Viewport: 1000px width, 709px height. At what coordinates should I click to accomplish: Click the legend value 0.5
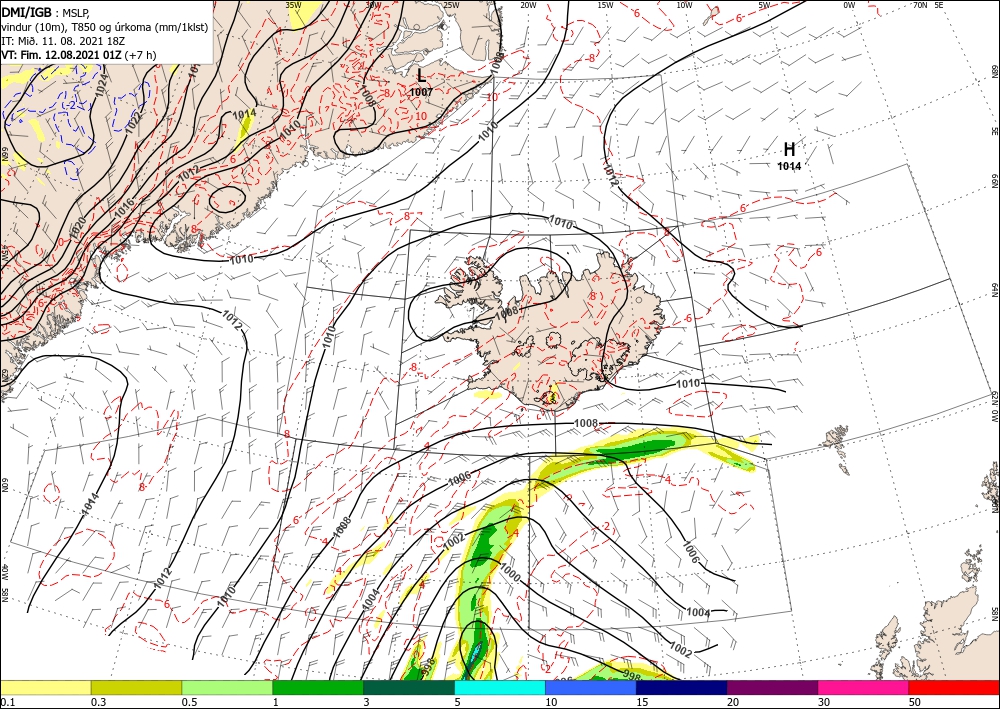pos(189,702)
